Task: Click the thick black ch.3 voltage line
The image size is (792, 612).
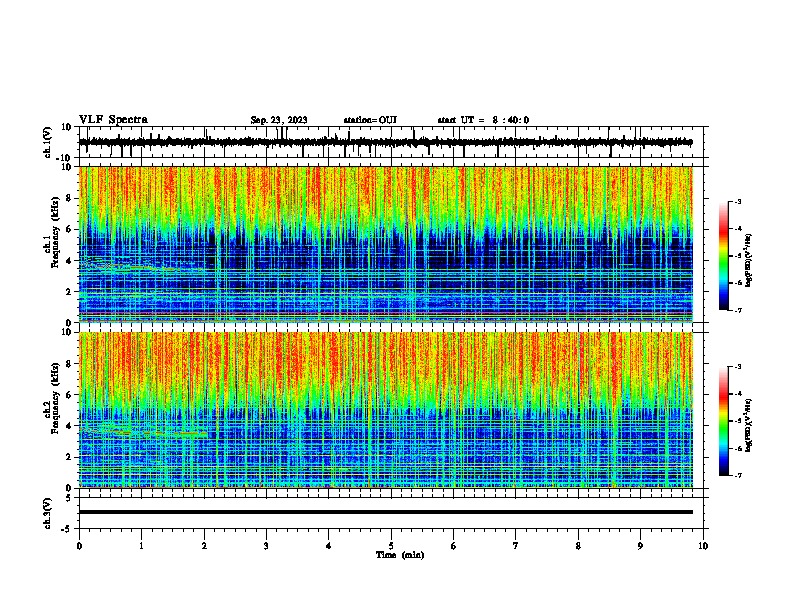Action: pyautogui.click(x=385, y=512)
